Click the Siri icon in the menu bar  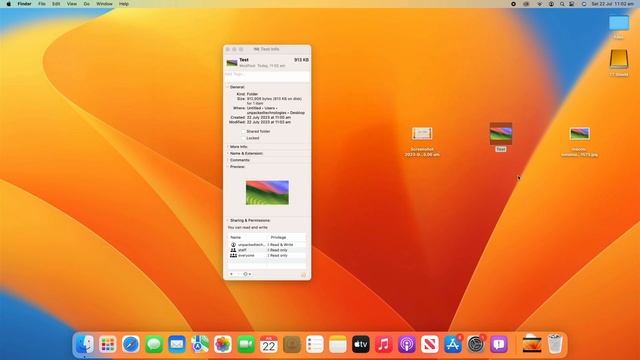point(584,4)
